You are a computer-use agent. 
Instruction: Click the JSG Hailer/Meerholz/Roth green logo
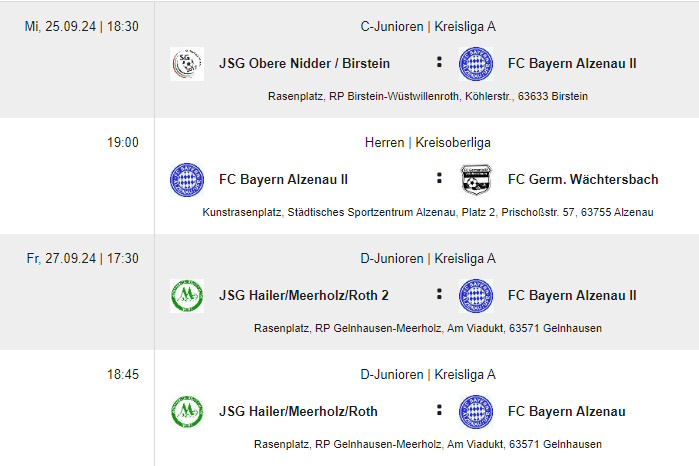coord(187,412)
